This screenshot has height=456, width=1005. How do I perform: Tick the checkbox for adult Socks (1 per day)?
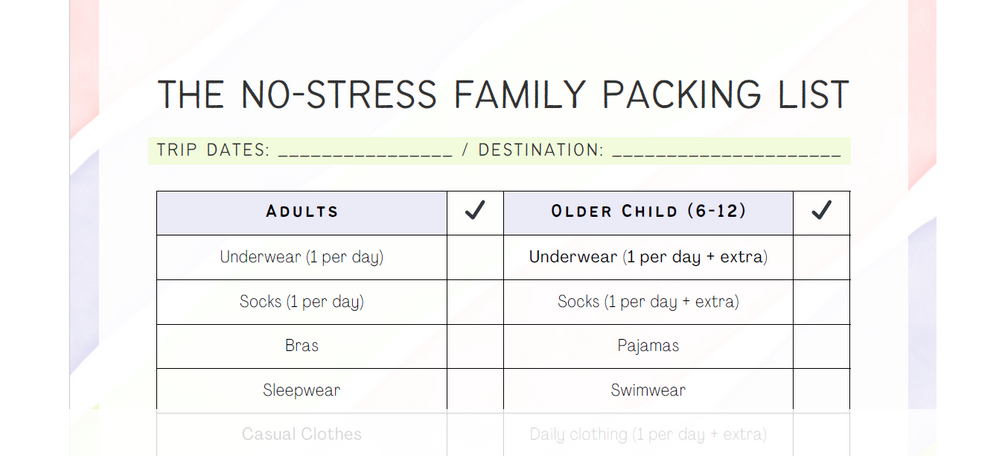475,301
